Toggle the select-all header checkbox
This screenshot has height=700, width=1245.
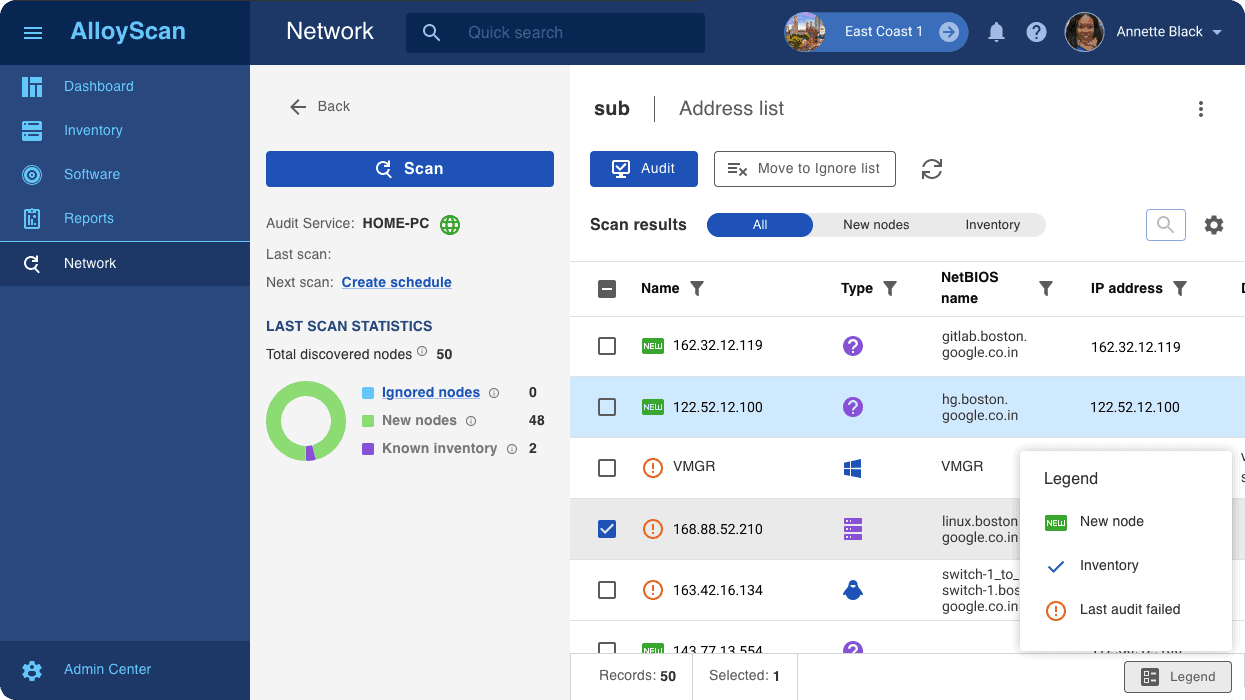pyautogui.click(x=607, y=289)
